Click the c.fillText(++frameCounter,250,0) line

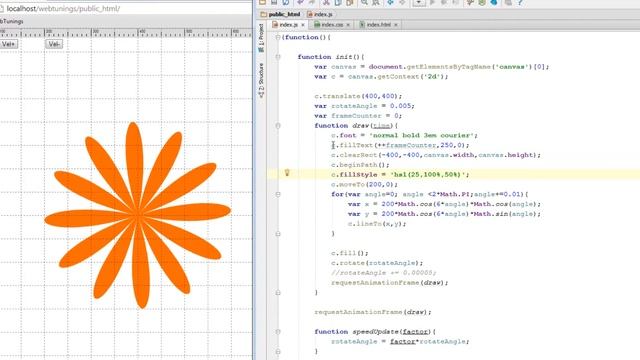pos(400,145)
